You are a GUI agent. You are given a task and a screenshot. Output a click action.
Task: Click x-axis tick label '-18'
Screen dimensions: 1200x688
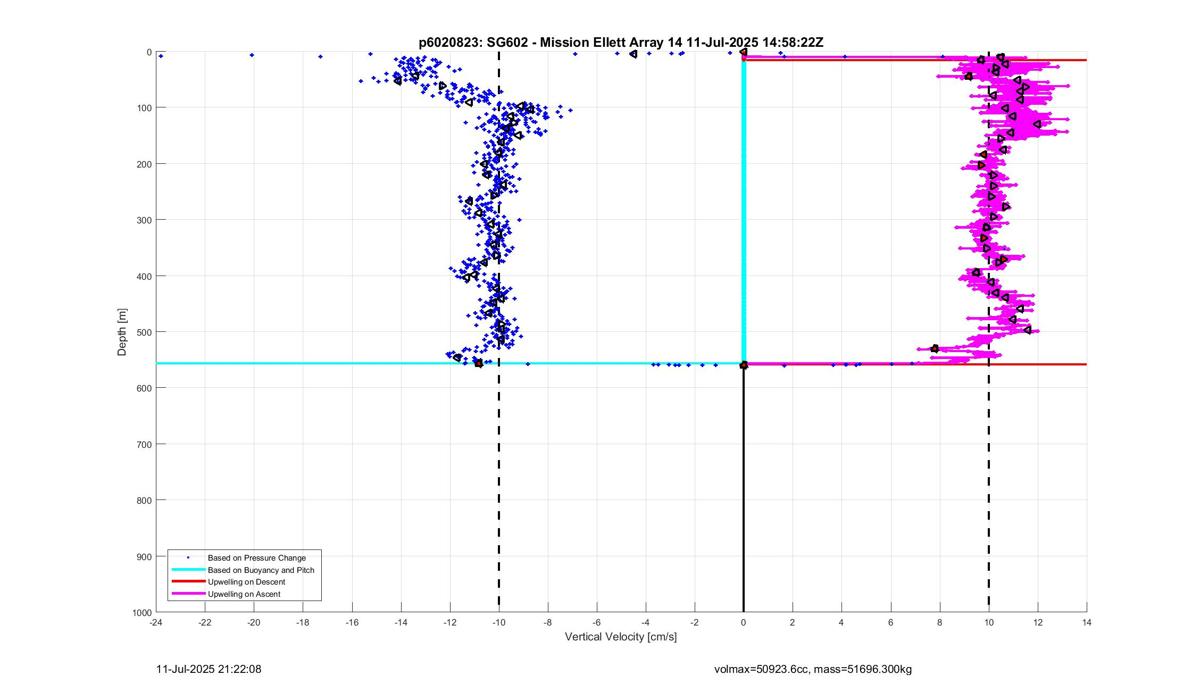point(303,622)
